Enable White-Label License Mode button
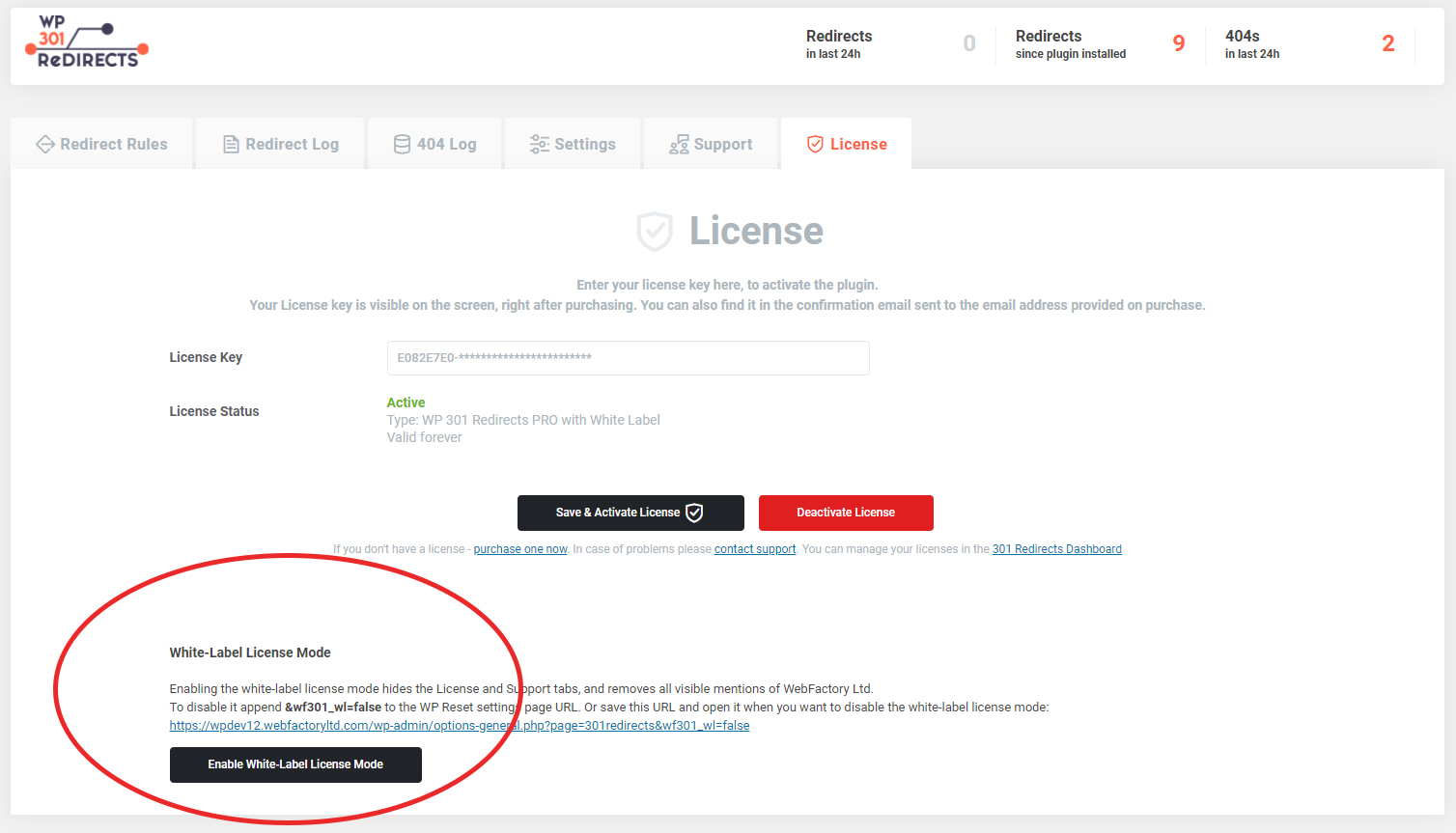Image resolution: width=1456 pixels, height=833 pixels. pos(295,764)
